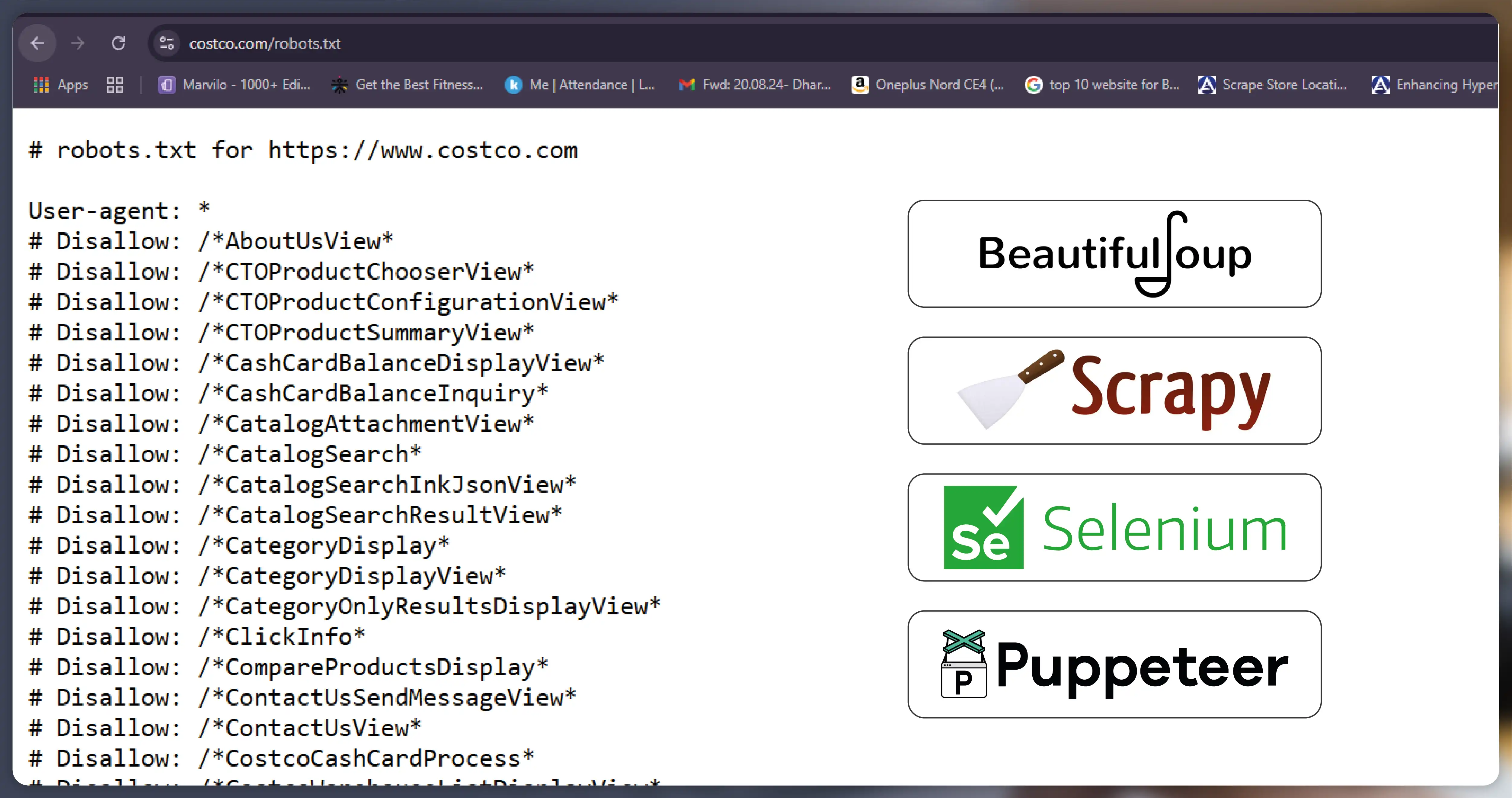Open the Enhancing Hyper bookmark

pyautogui.click(x=1434, y=85)
